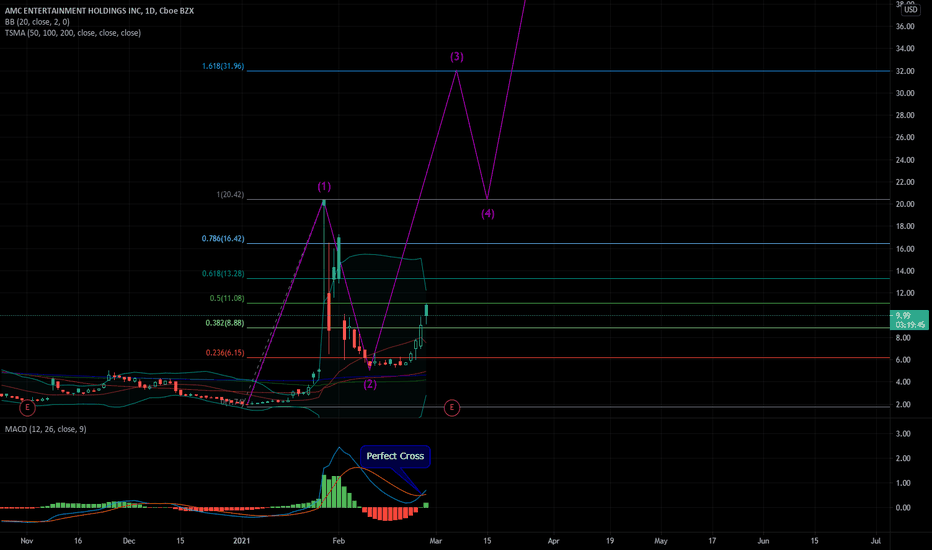Click the 32.00 price axis label
This screenshot has width=932, height=550.
(x=905, y=71)
